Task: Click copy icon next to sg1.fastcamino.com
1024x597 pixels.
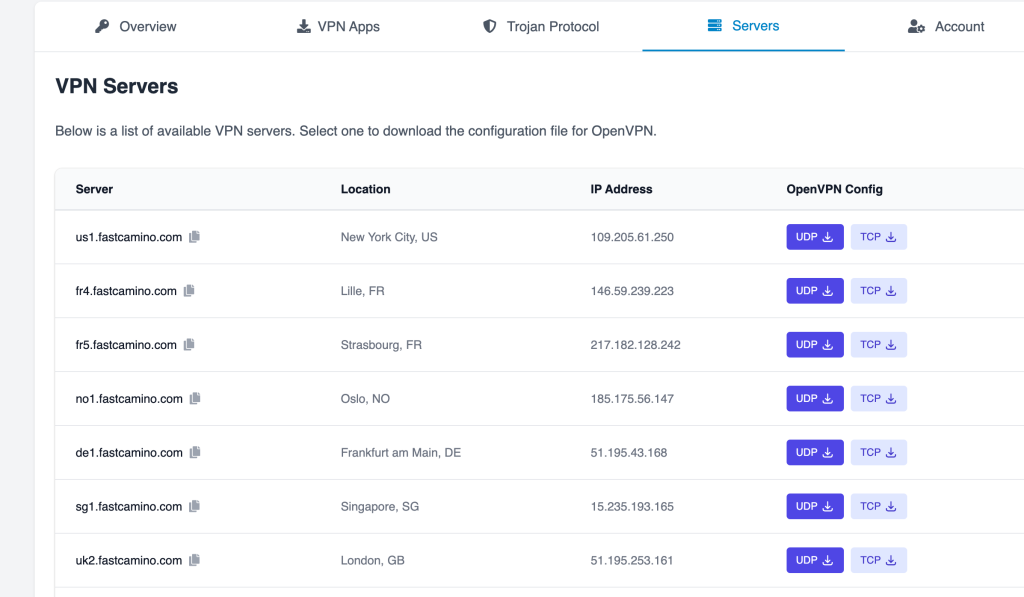Action: [x=195, y=507]
